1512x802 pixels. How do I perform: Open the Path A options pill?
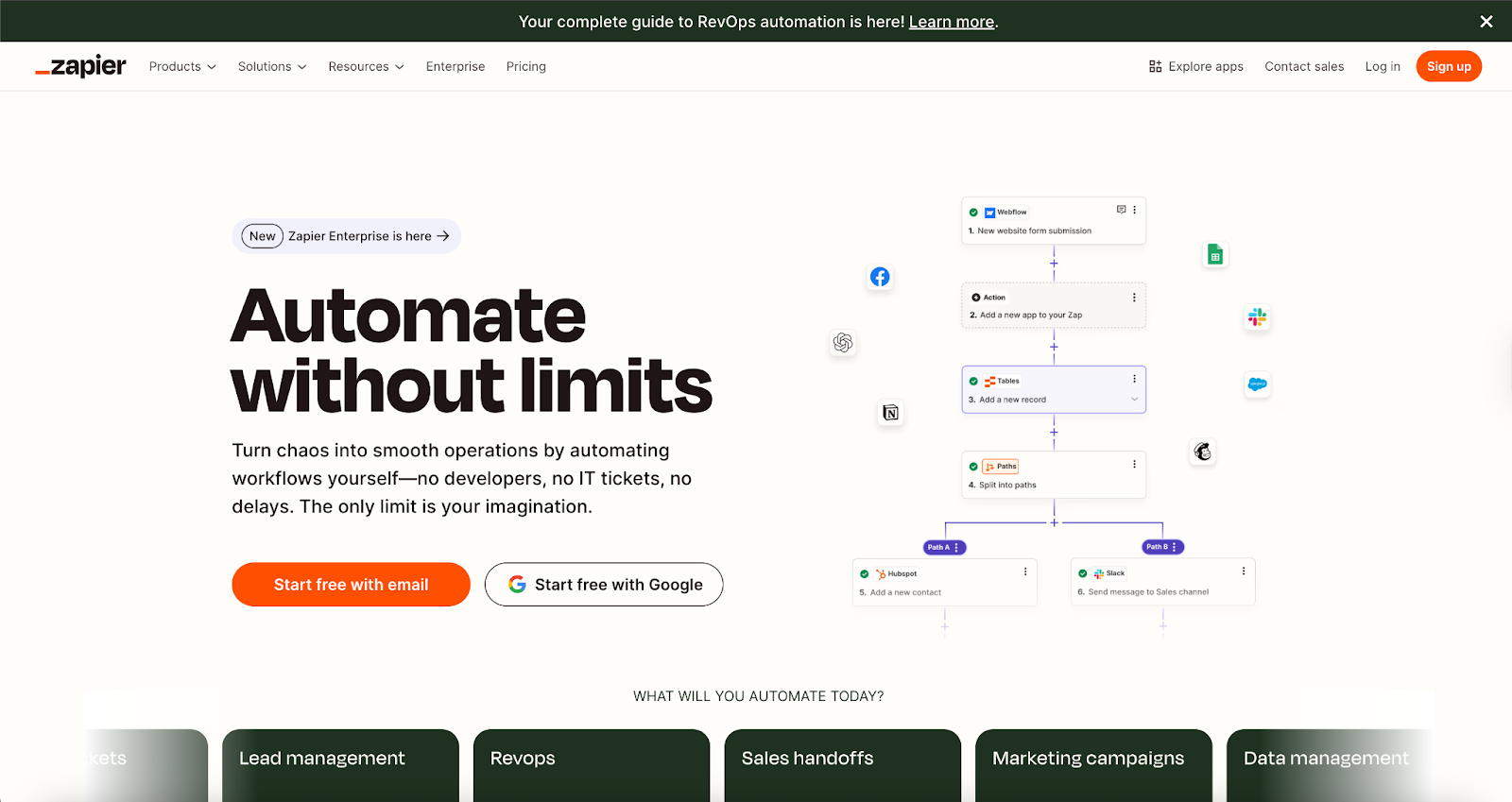point(944,547)
